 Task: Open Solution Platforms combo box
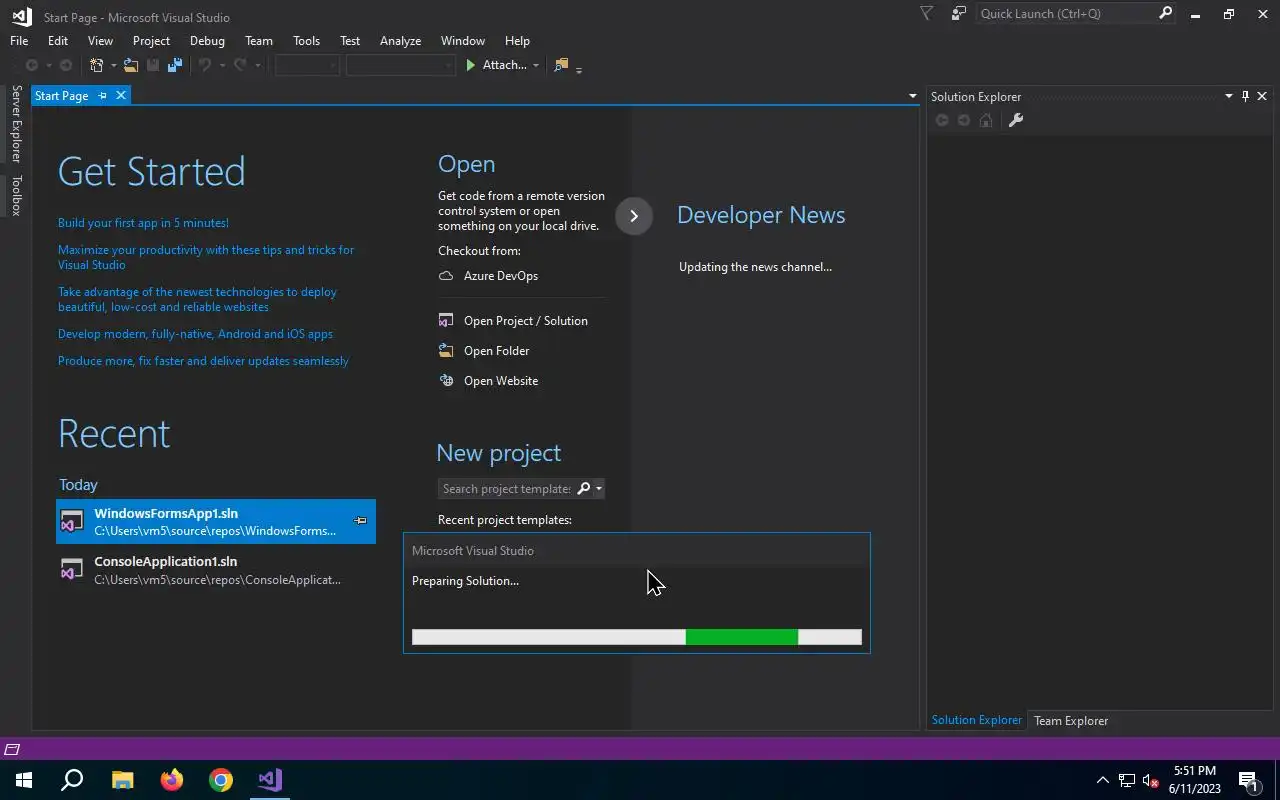(400, 65)
